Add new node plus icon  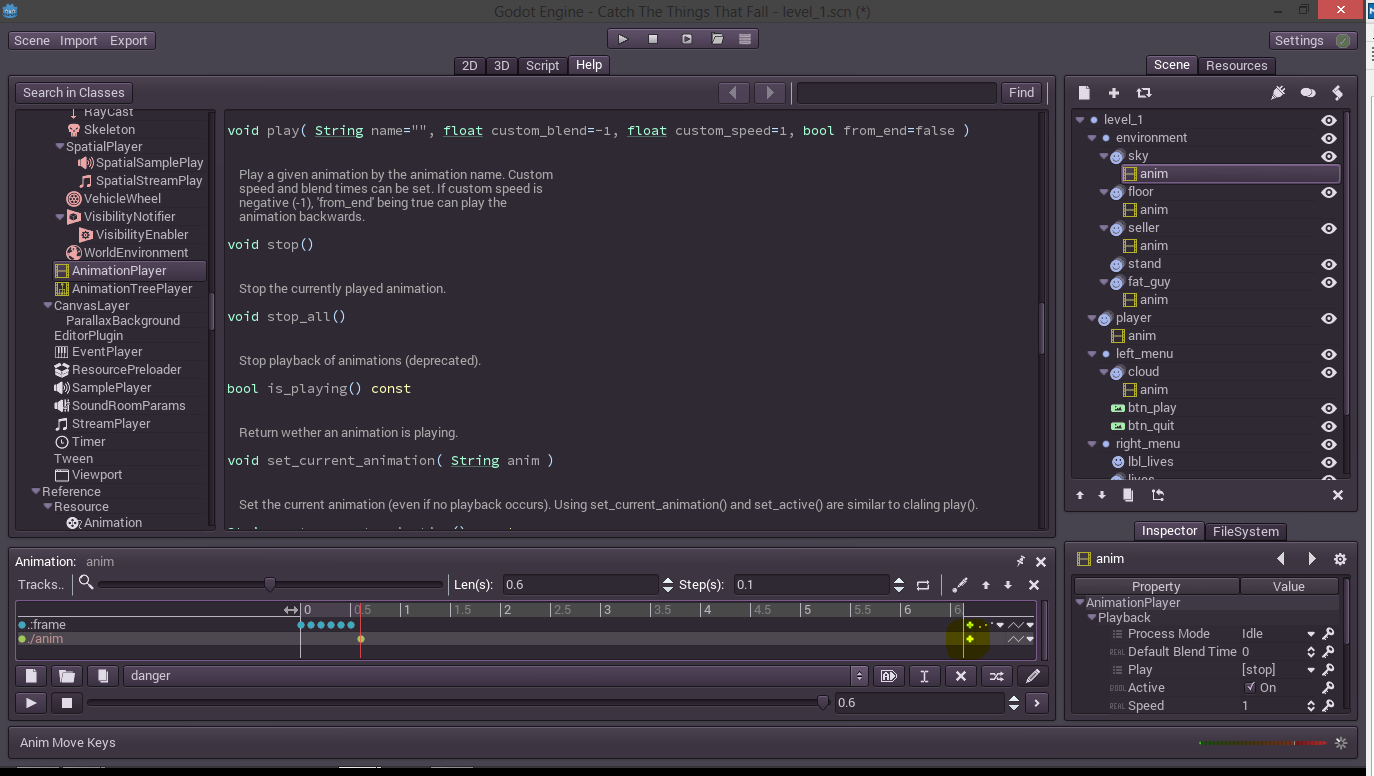1114,92
